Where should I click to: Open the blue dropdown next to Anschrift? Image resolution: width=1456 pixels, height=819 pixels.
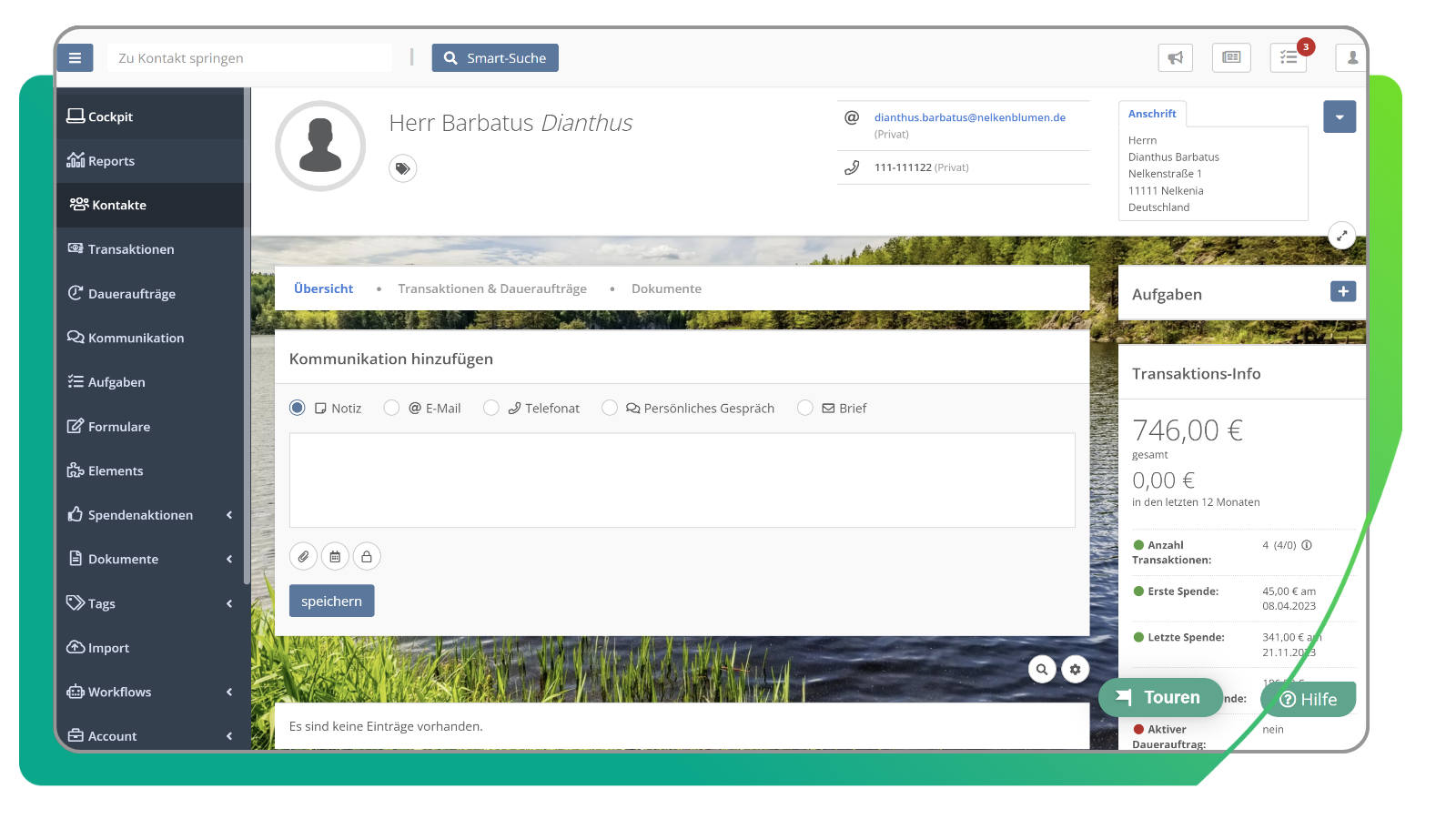click(1340, 116)
